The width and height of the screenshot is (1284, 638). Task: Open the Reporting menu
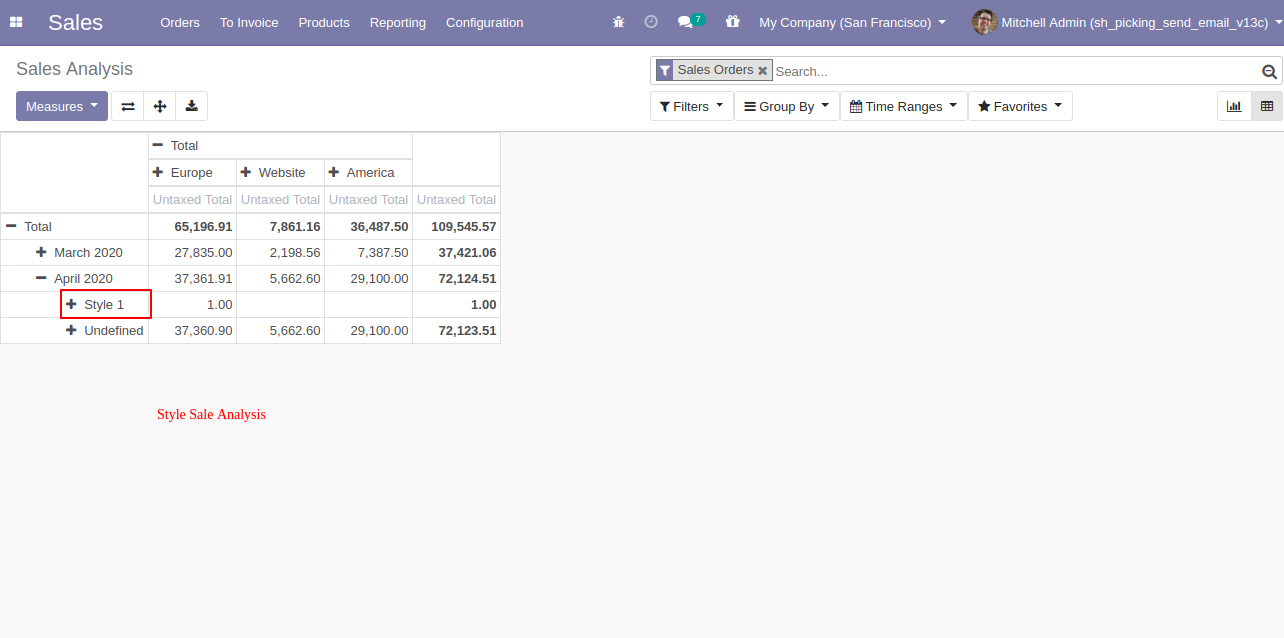pyautogui.click(x=398, y=22)
